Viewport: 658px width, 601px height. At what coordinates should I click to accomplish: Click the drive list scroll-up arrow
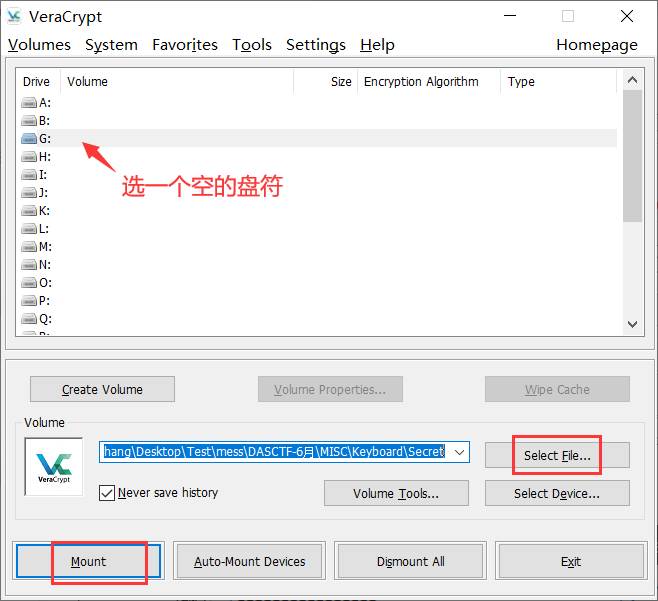[632, 80]
